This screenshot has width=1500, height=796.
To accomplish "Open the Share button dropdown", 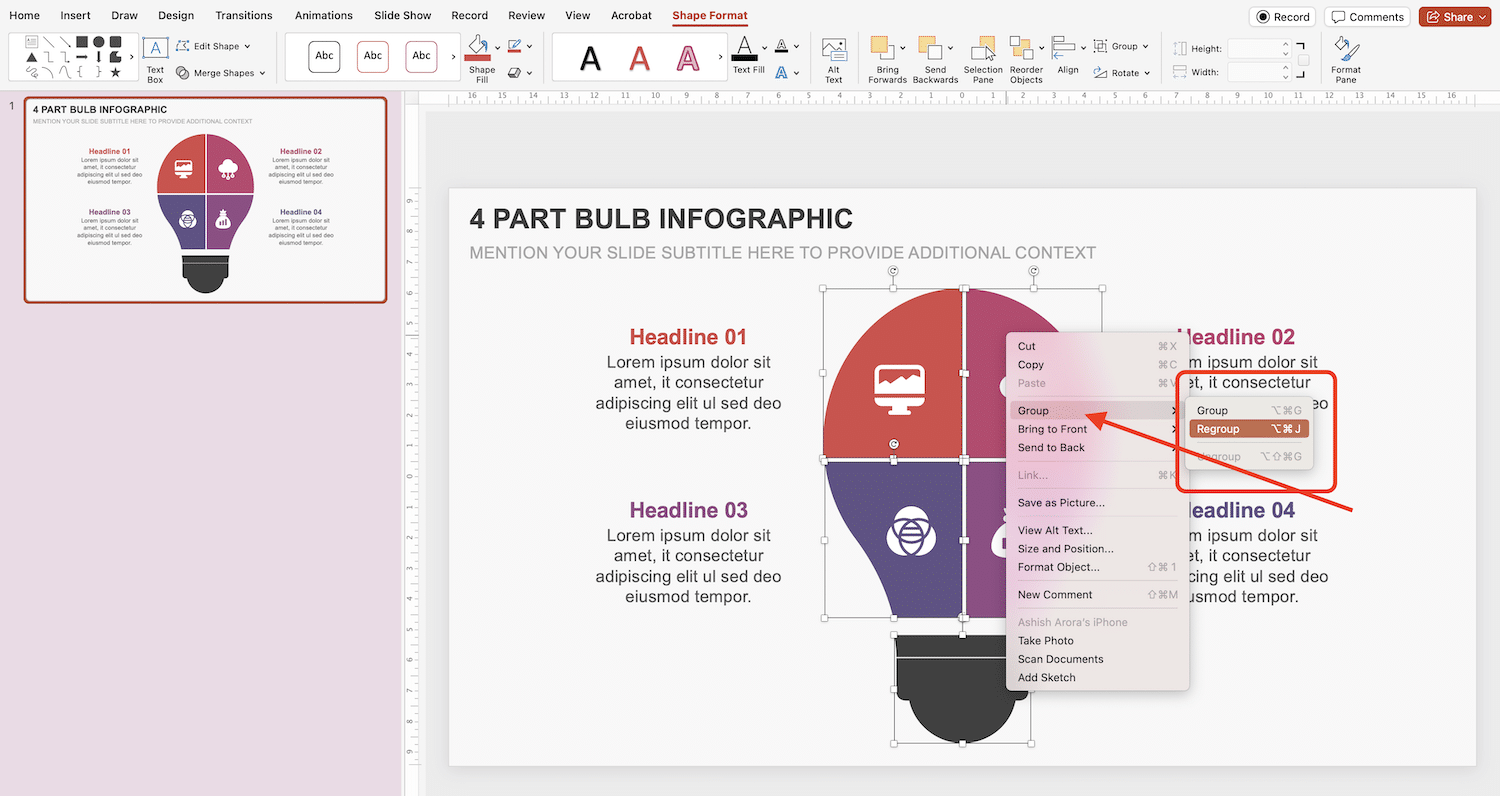I will (1482, 17).
